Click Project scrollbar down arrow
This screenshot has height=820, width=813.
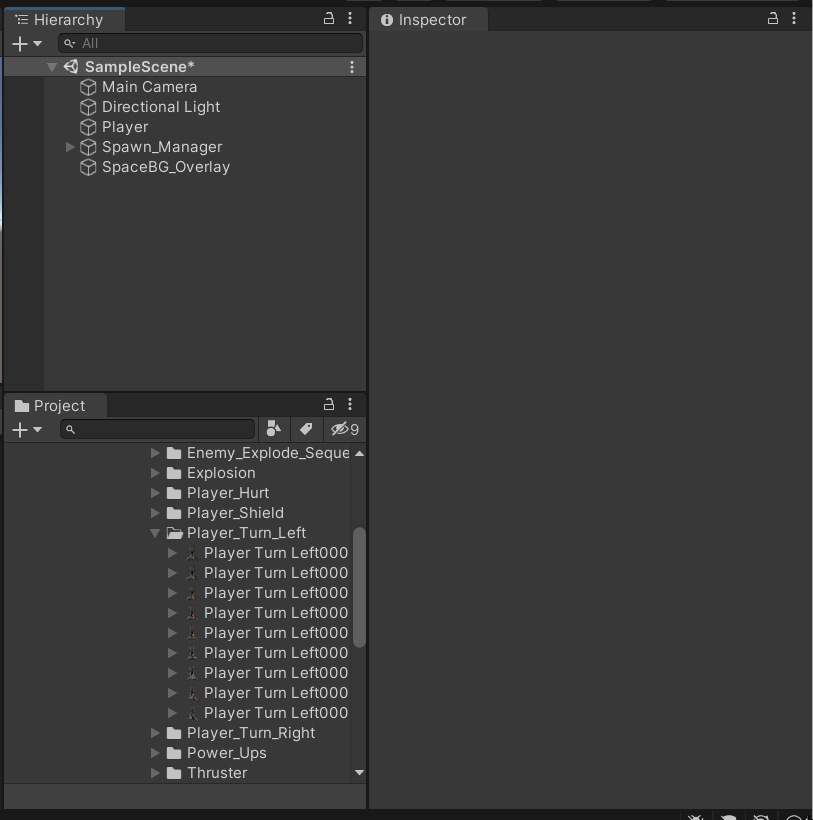click(359, 772)
